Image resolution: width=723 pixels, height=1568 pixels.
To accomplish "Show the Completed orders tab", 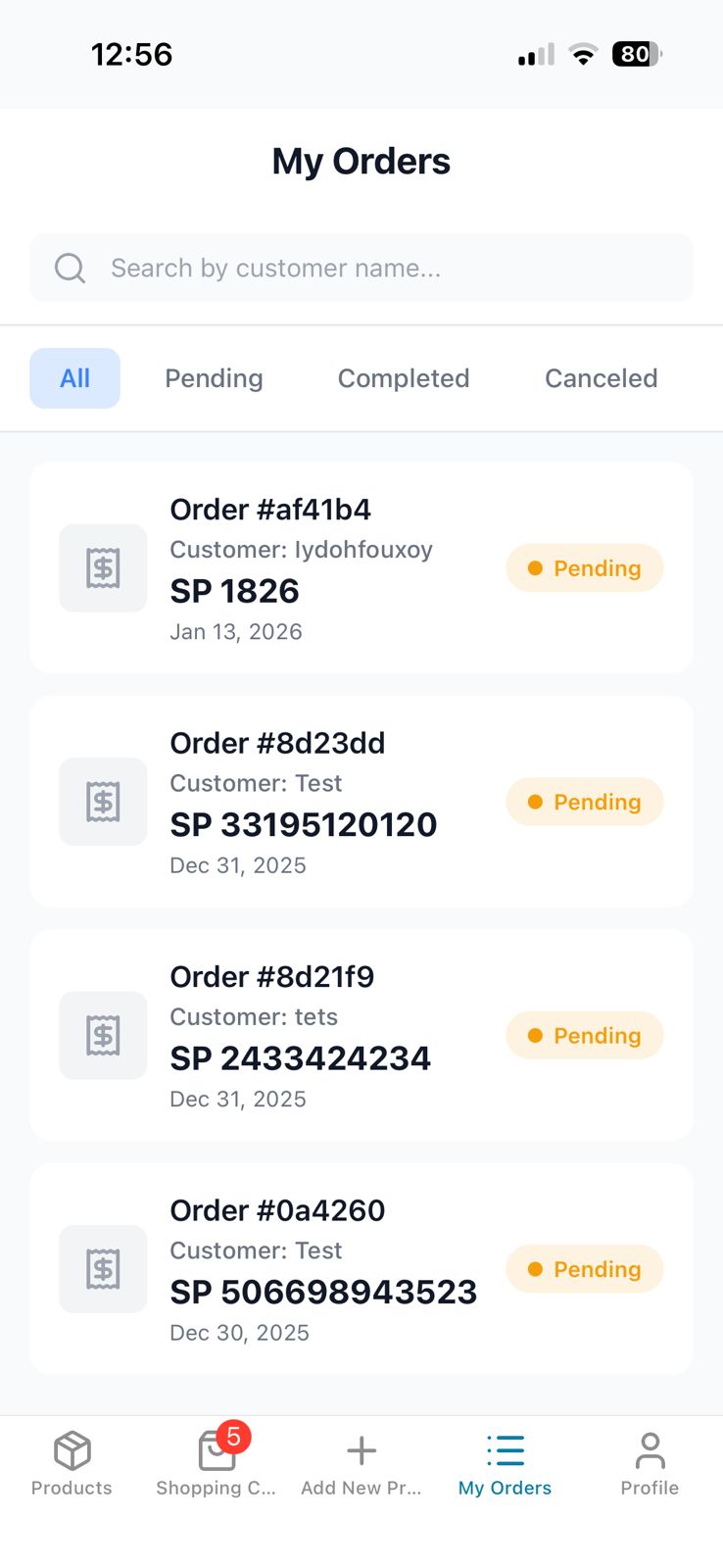I will click(x=404, y=378).
